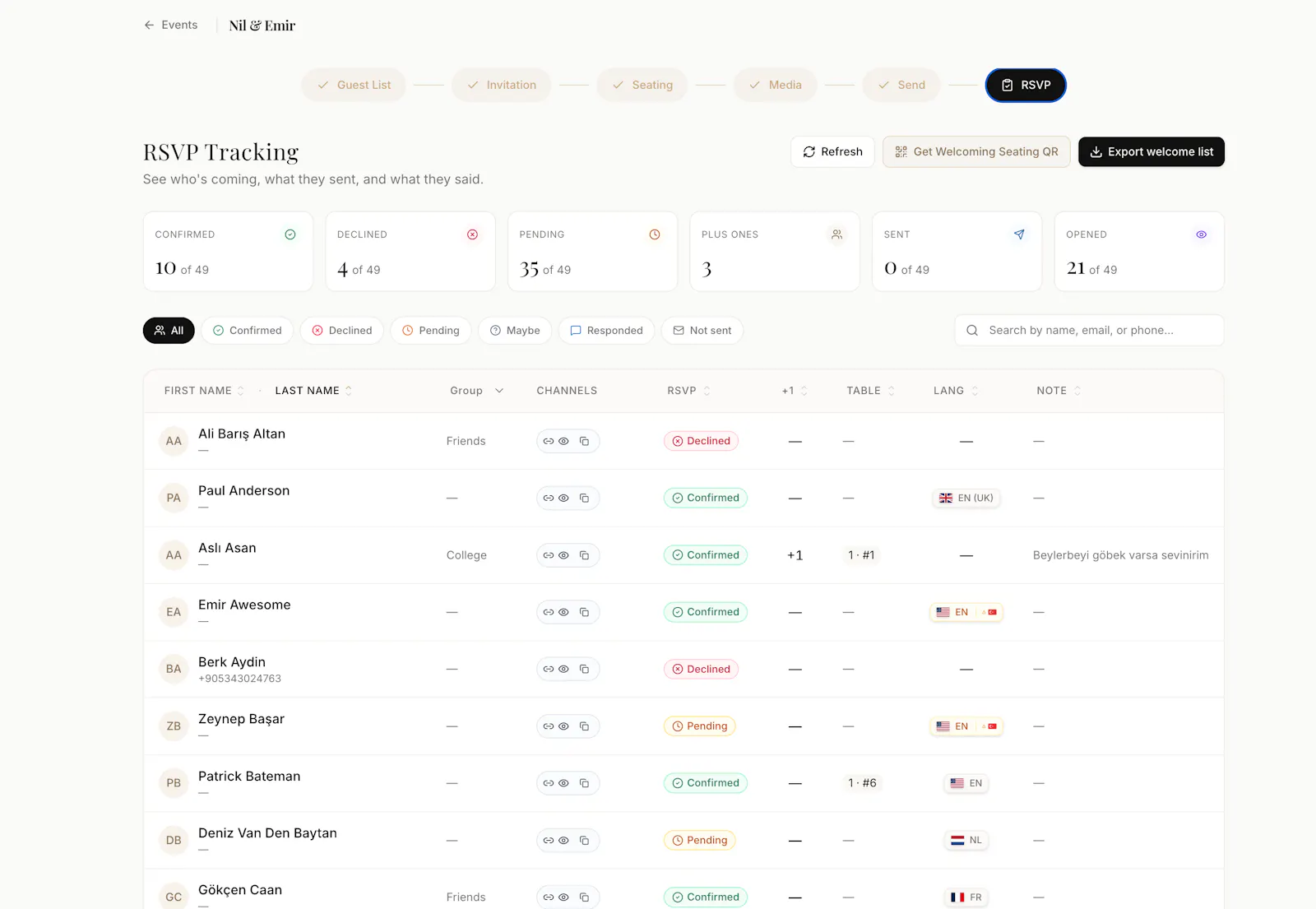Filter guests by Declined chip

pos(342,330)
